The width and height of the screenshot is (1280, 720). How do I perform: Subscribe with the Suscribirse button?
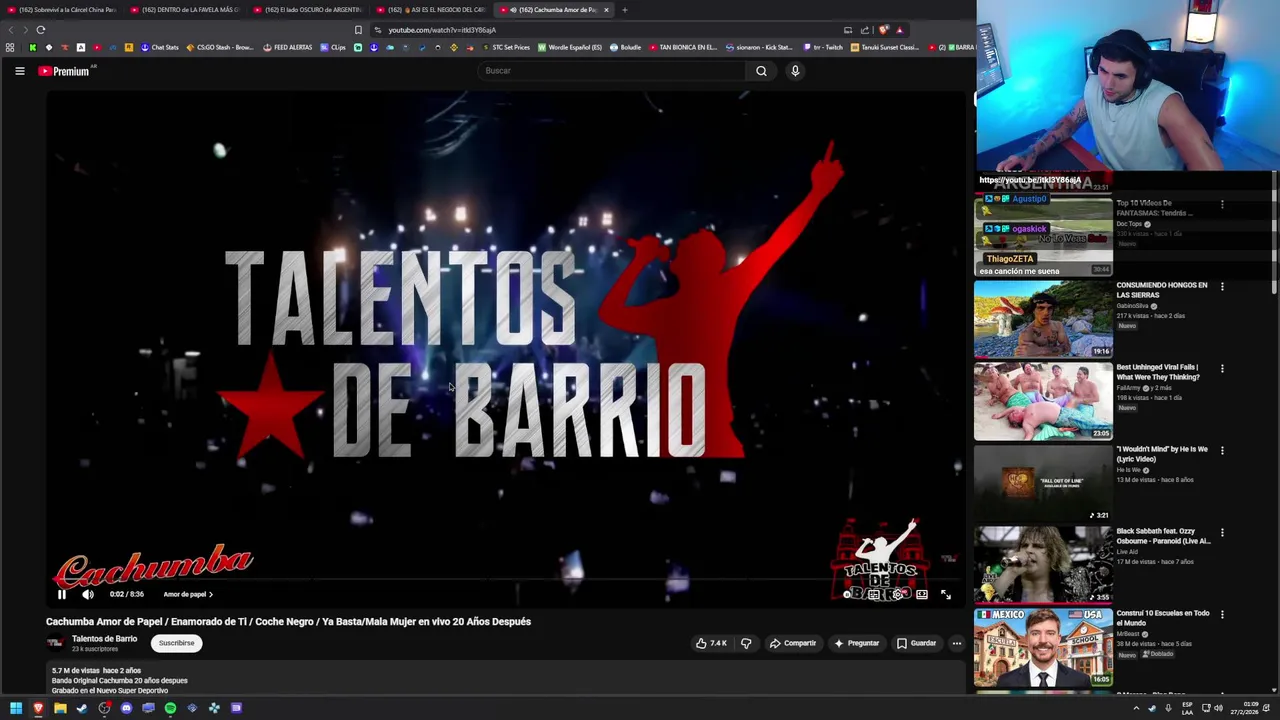(x=176, y=643)
